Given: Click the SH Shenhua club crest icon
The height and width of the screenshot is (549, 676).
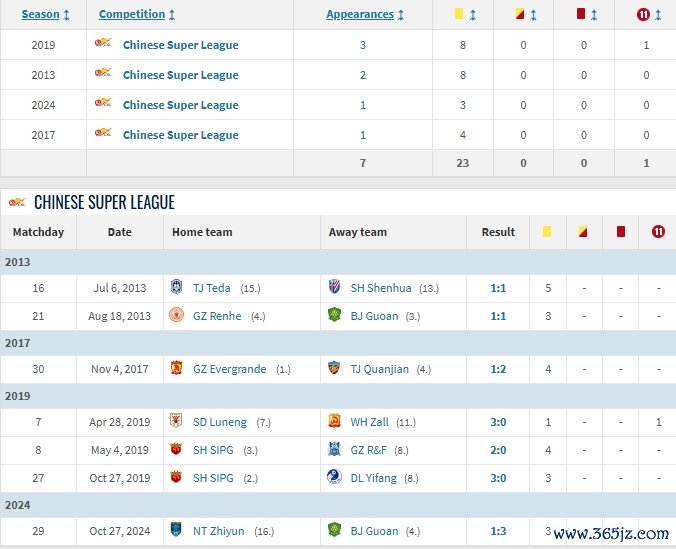Looking at the screenshot, I should [x=334, y=288].
